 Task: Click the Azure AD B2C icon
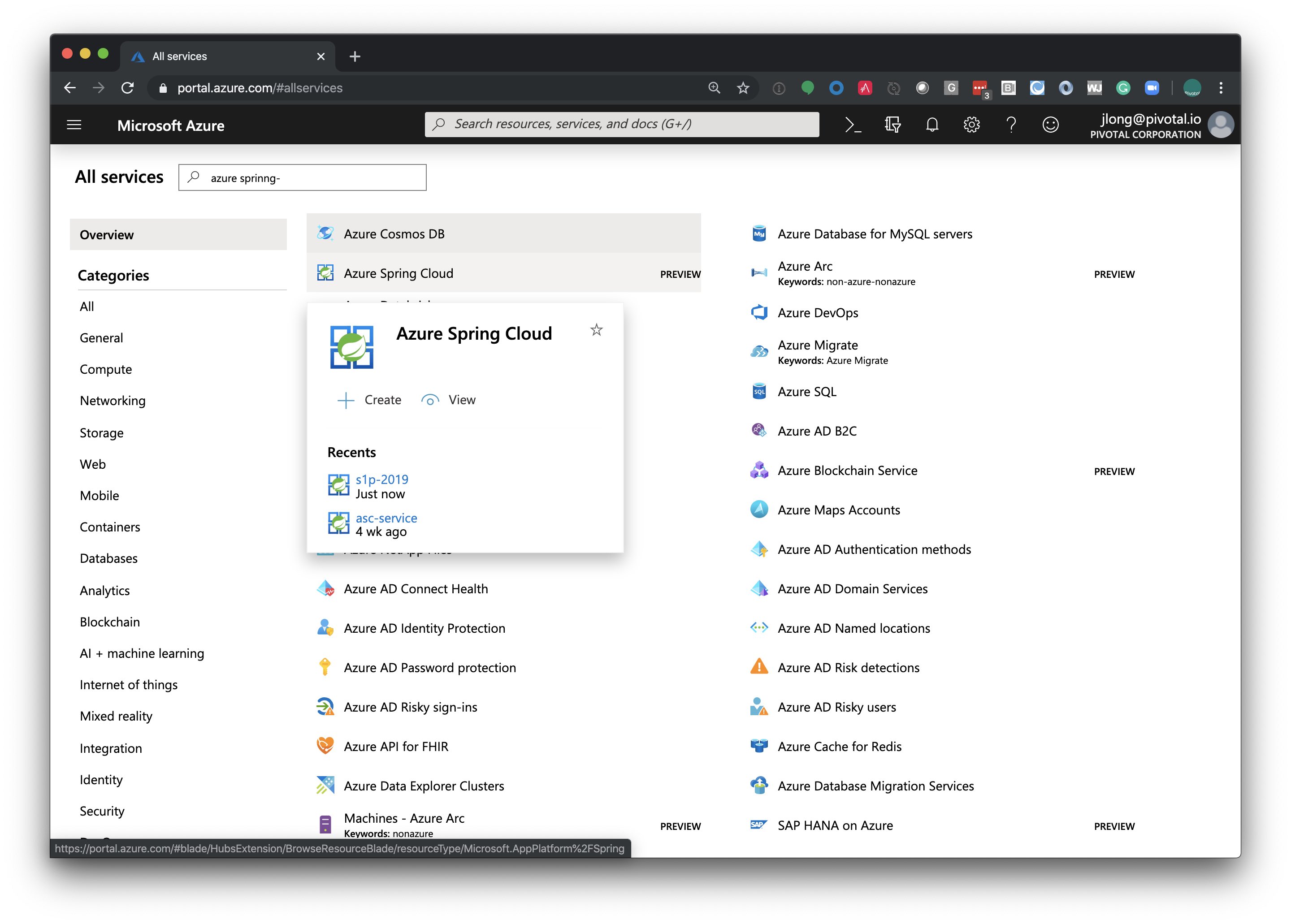point(759,431)
